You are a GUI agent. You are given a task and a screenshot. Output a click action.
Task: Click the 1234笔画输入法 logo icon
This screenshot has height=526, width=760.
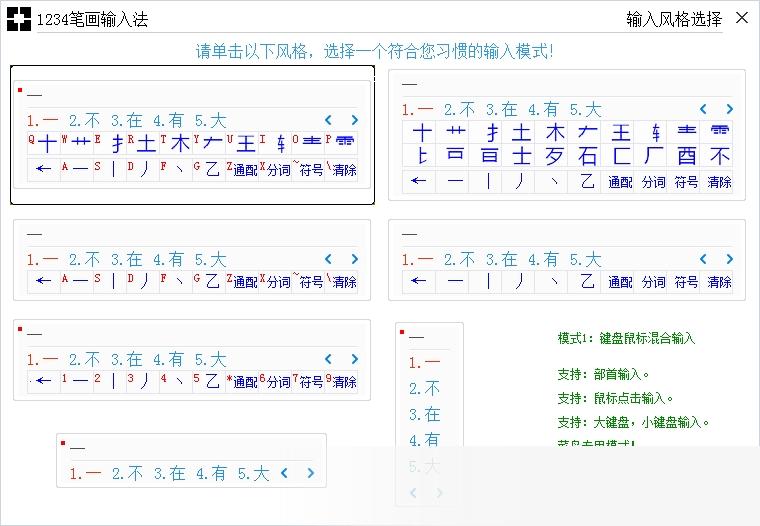19,19
